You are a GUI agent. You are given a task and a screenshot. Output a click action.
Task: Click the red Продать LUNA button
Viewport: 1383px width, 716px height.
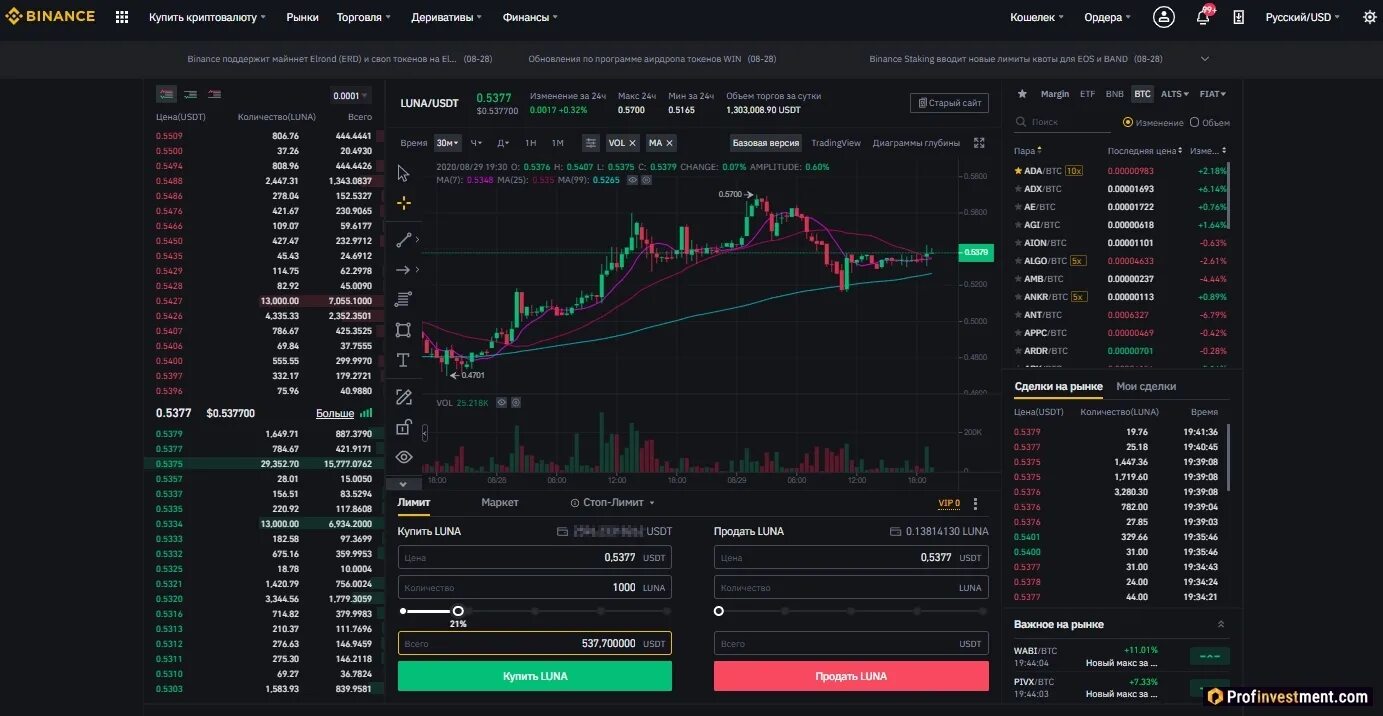pyautogui.click(x=851, y=676)
